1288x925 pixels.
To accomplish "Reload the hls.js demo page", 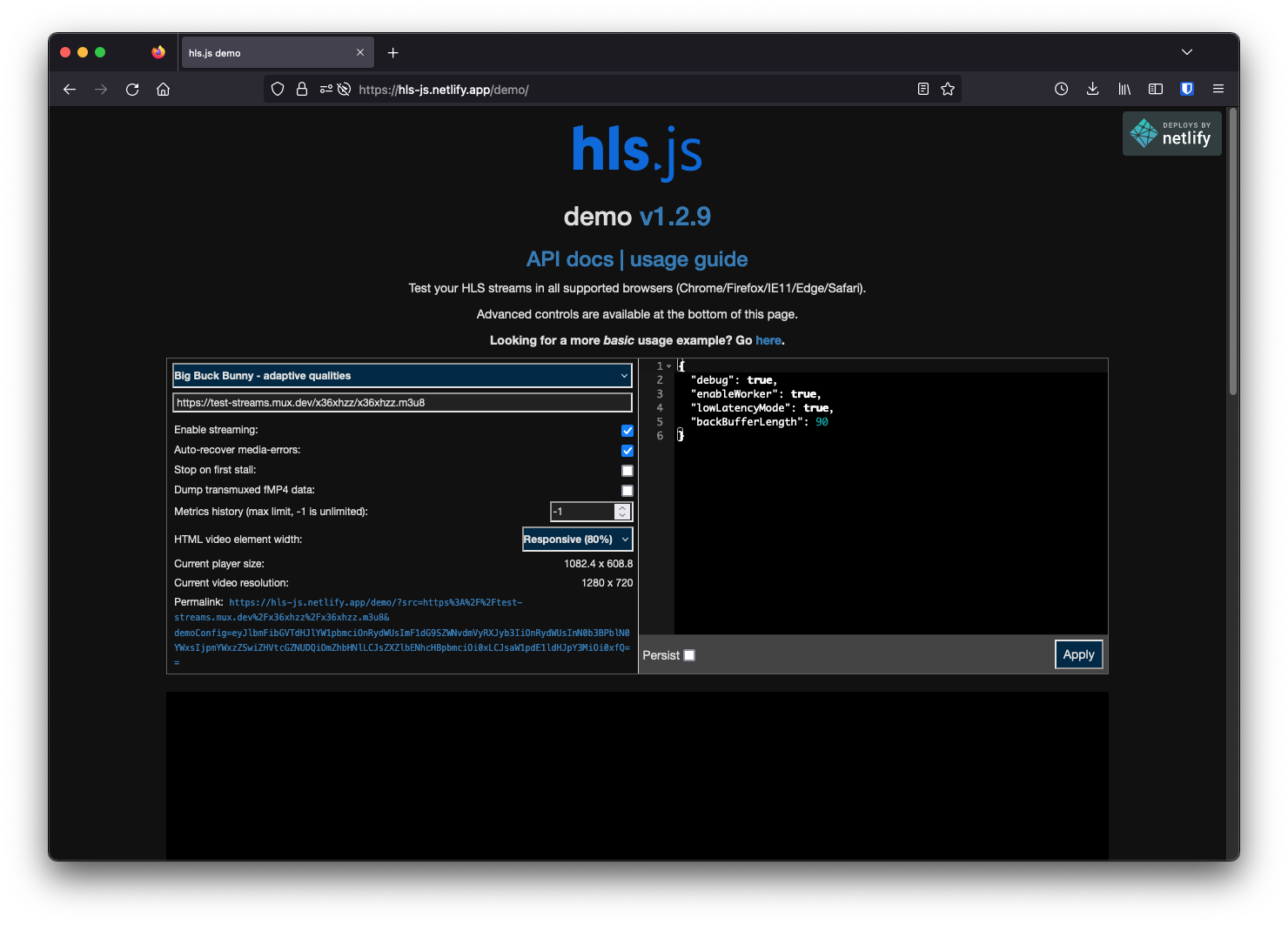I will (132, 89).
